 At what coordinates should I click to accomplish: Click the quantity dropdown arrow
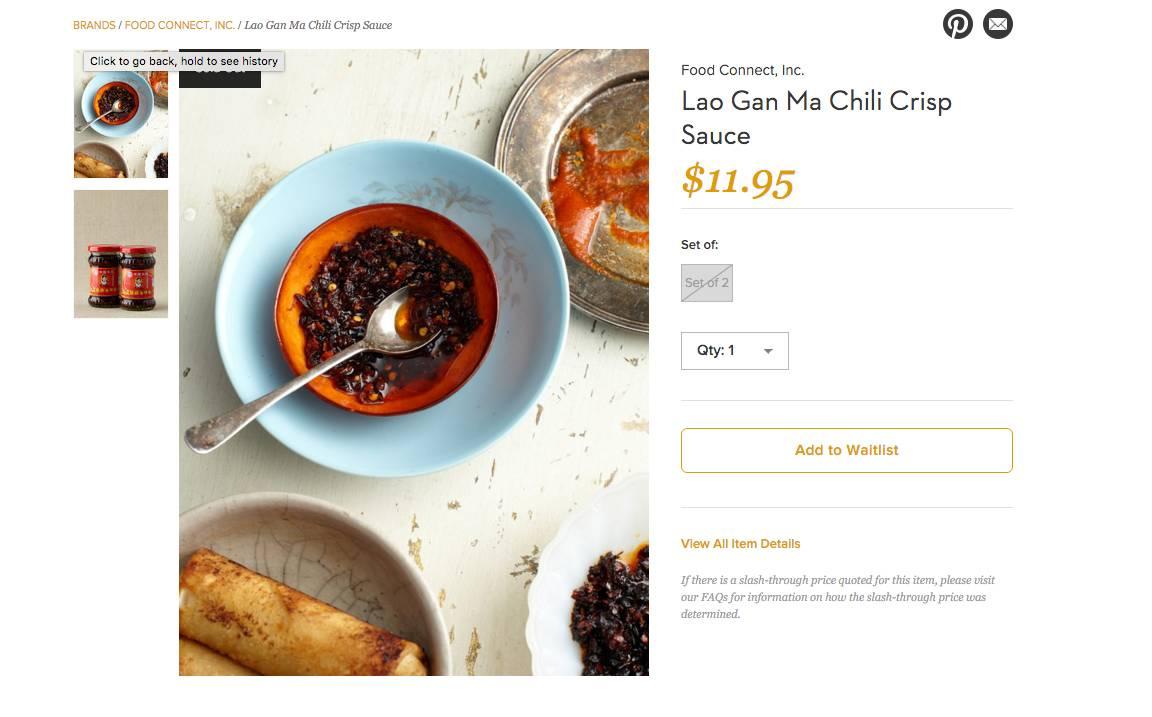point(768,351)
